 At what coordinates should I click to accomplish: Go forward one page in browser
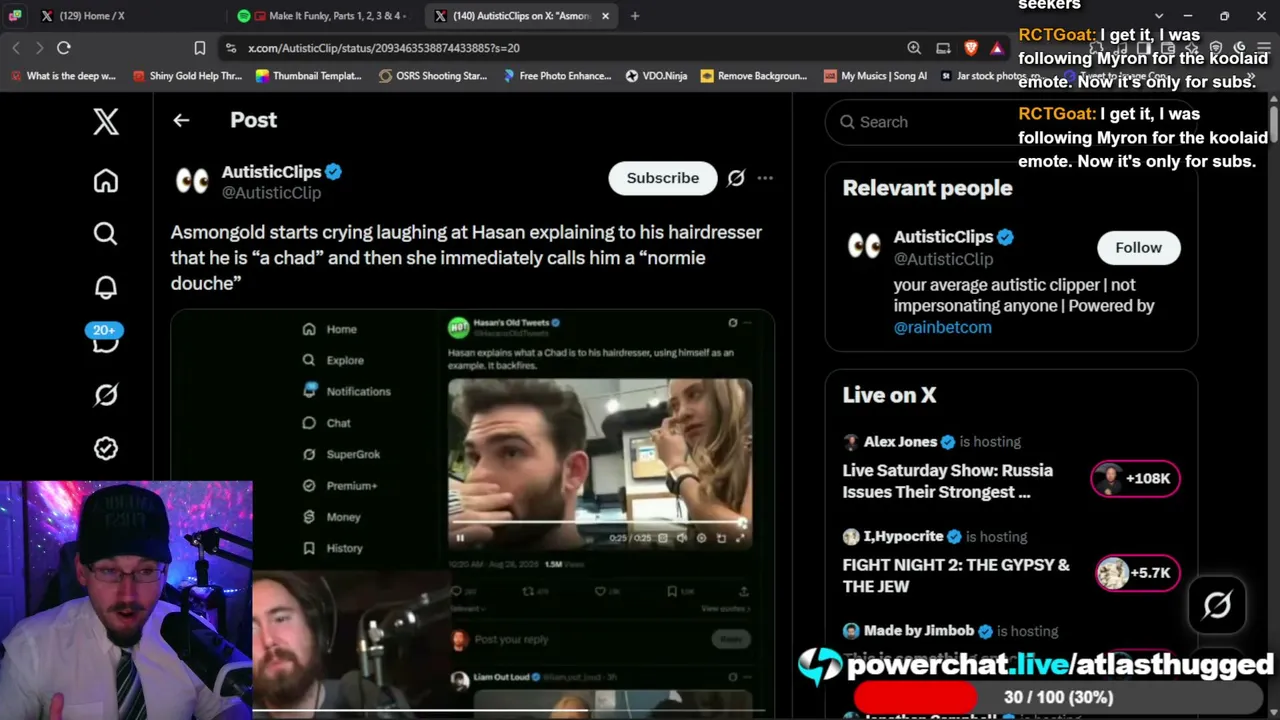tap(39, 48)
